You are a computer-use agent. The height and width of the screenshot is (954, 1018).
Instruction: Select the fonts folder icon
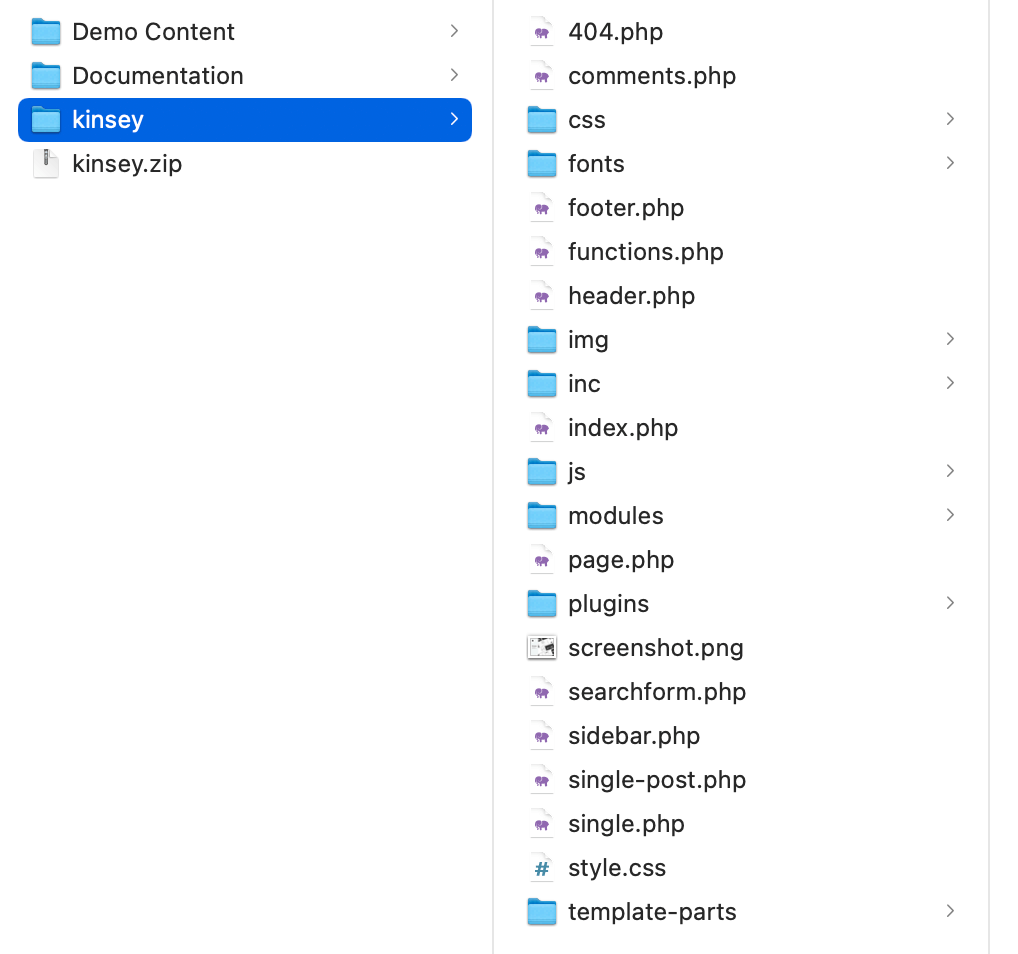[x=541, y=164]
